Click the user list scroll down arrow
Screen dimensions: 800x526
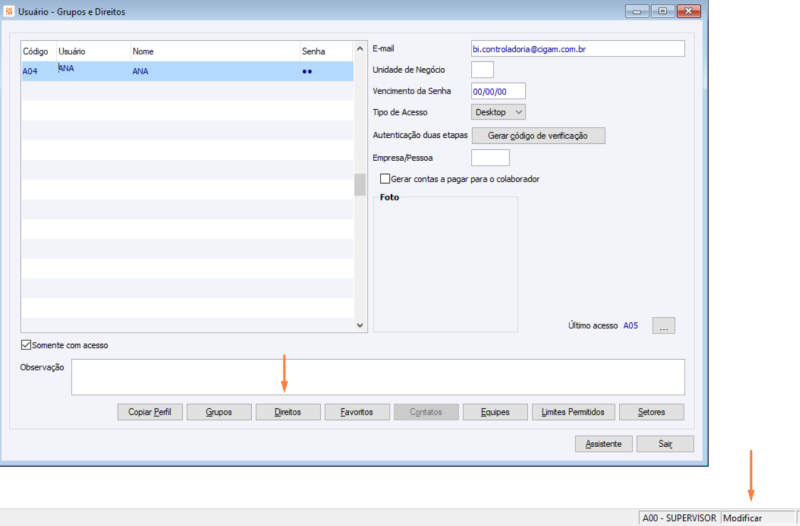360,325
